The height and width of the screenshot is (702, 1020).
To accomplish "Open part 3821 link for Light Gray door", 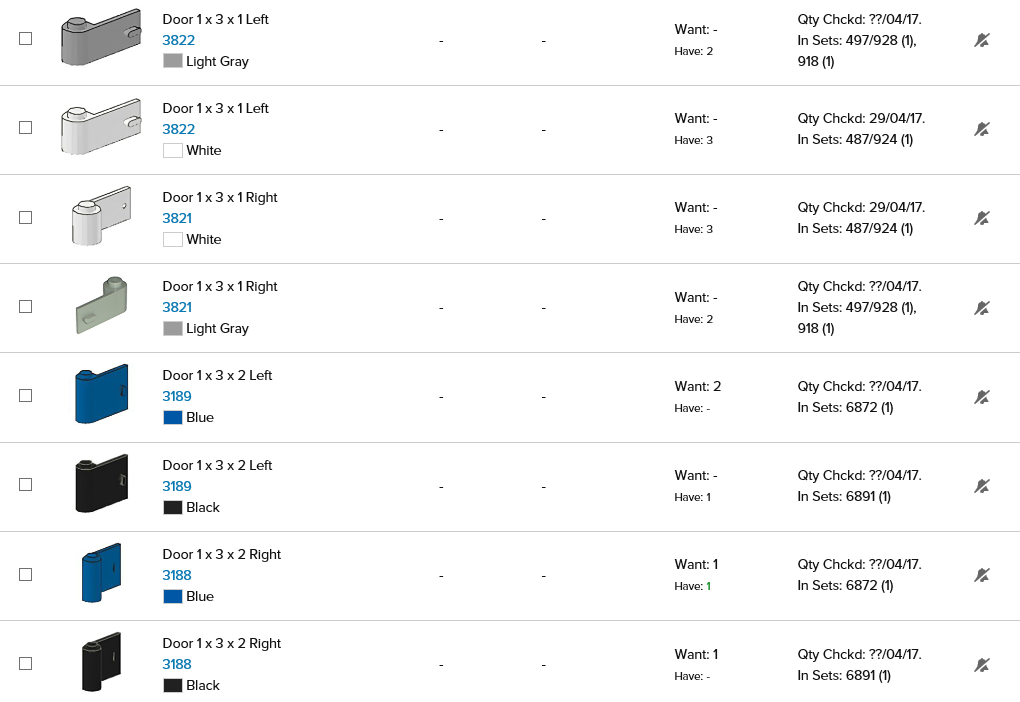I will (x=177, y=307).
